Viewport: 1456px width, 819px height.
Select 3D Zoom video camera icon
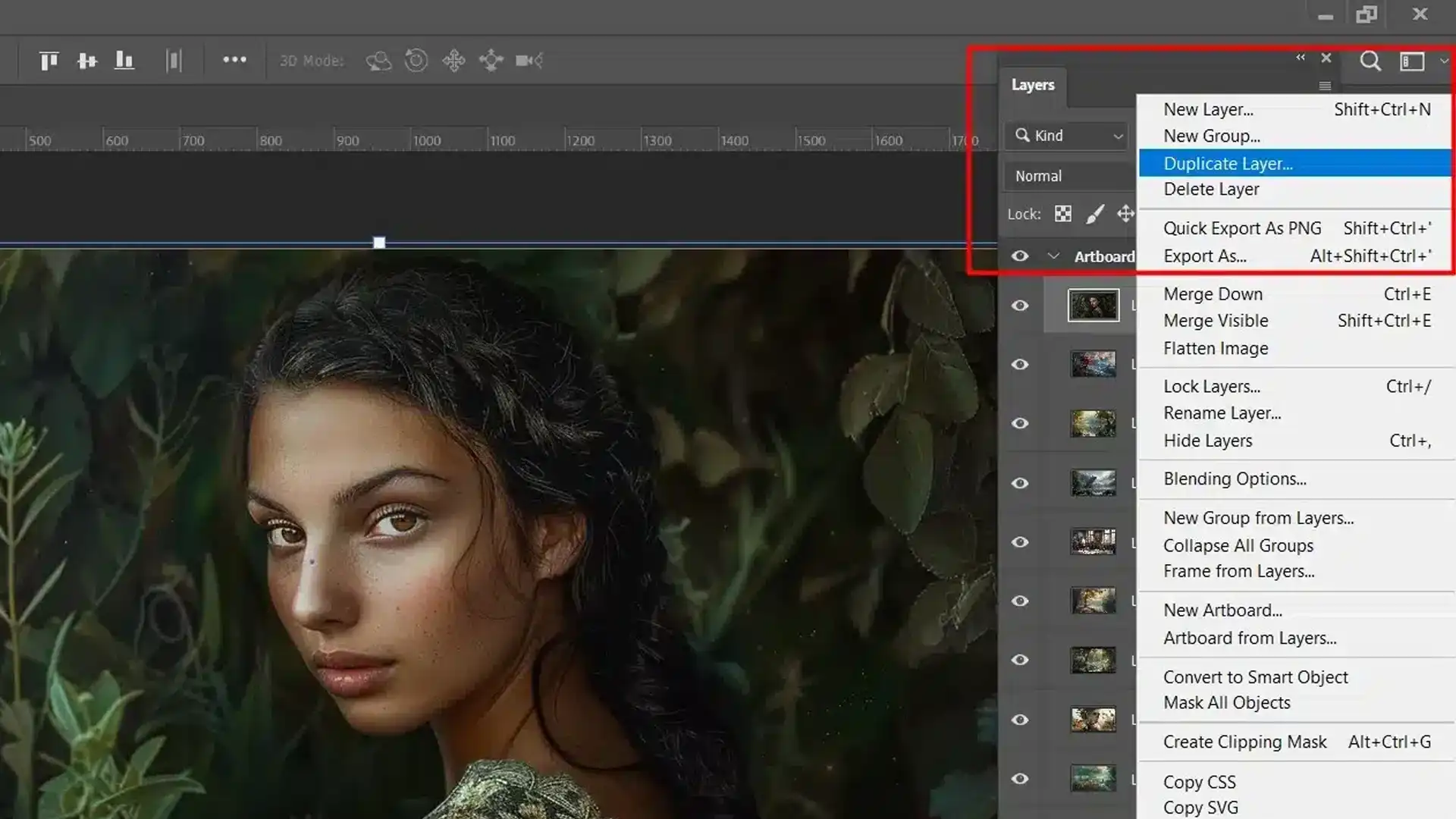tap(529, 61)
